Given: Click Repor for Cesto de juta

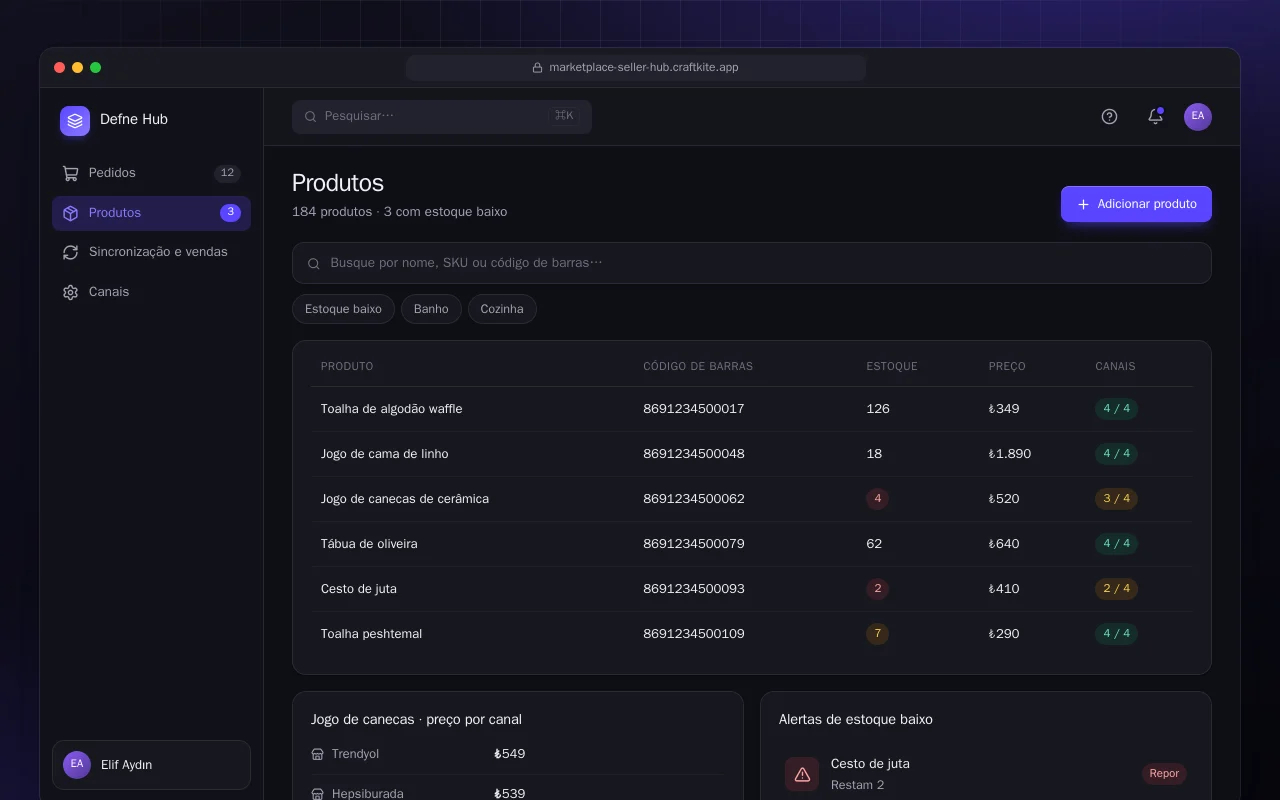Looking at the screenshot, I should 1164,774.
